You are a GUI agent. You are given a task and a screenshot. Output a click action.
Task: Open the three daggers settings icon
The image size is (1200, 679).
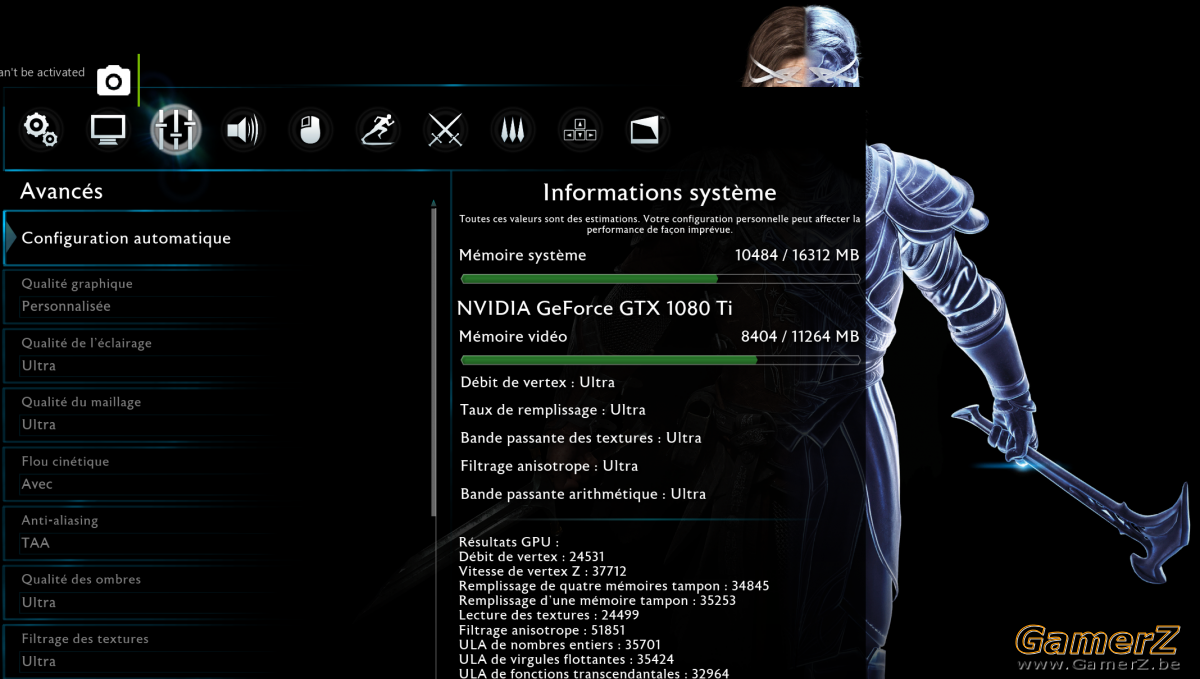click(513, 130)
